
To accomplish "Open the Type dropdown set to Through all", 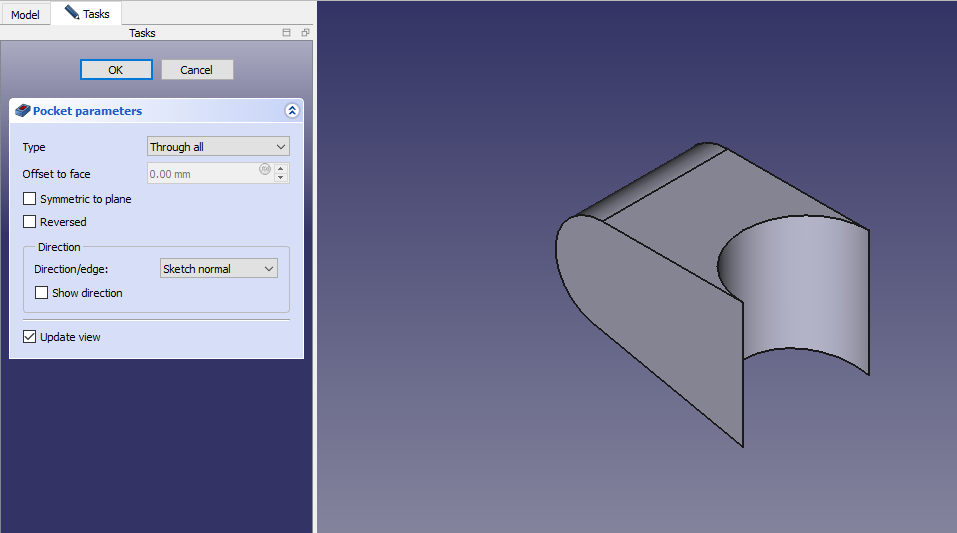I will tap(218, 147).
